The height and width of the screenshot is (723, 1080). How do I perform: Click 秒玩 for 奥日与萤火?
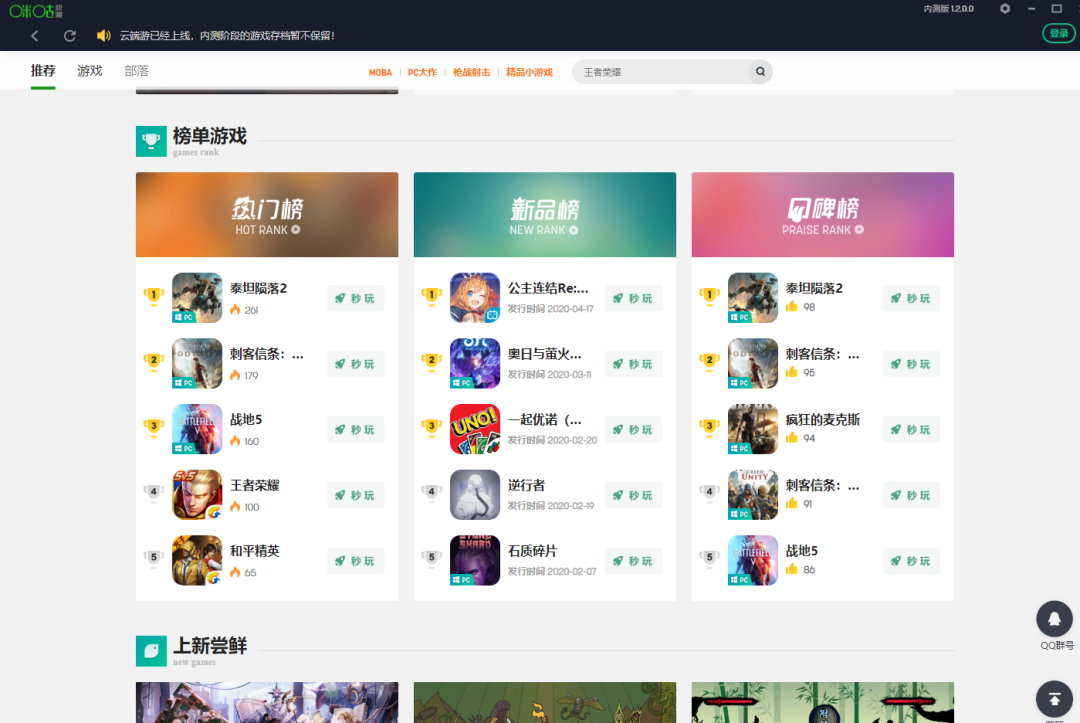click(x=634, y=364)
